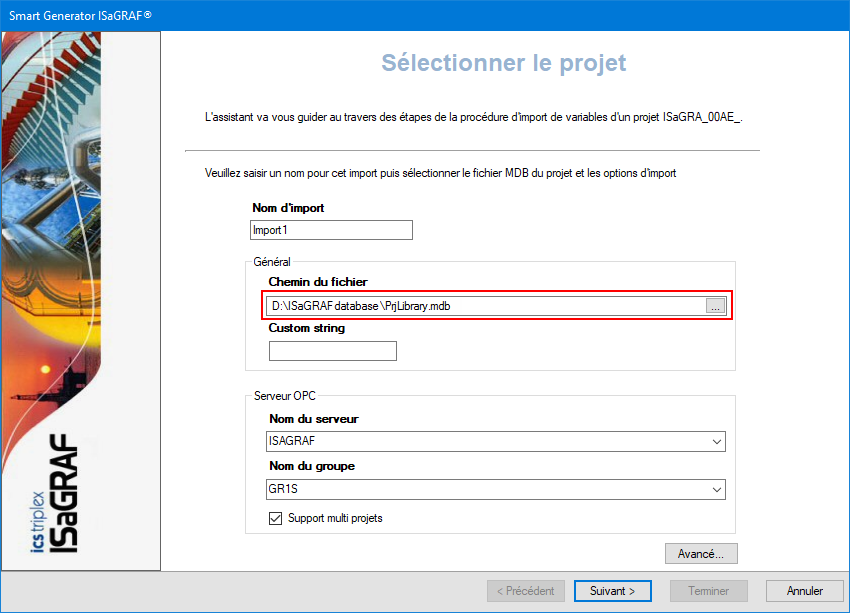This screenshot has height=613, width=850.
Task: Click the Suivant button
Action: [613, 591]
